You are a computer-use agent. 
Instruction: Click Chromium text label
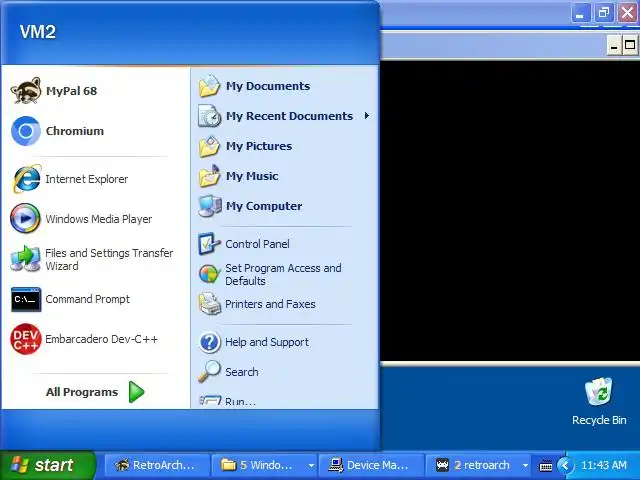[x=75, y=131]
